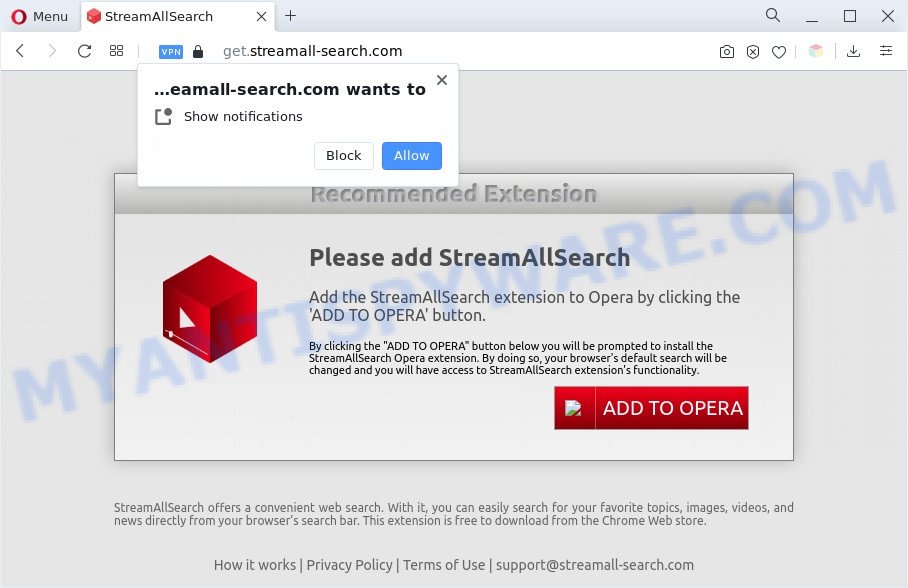Reload the current page

coord(85,51)
